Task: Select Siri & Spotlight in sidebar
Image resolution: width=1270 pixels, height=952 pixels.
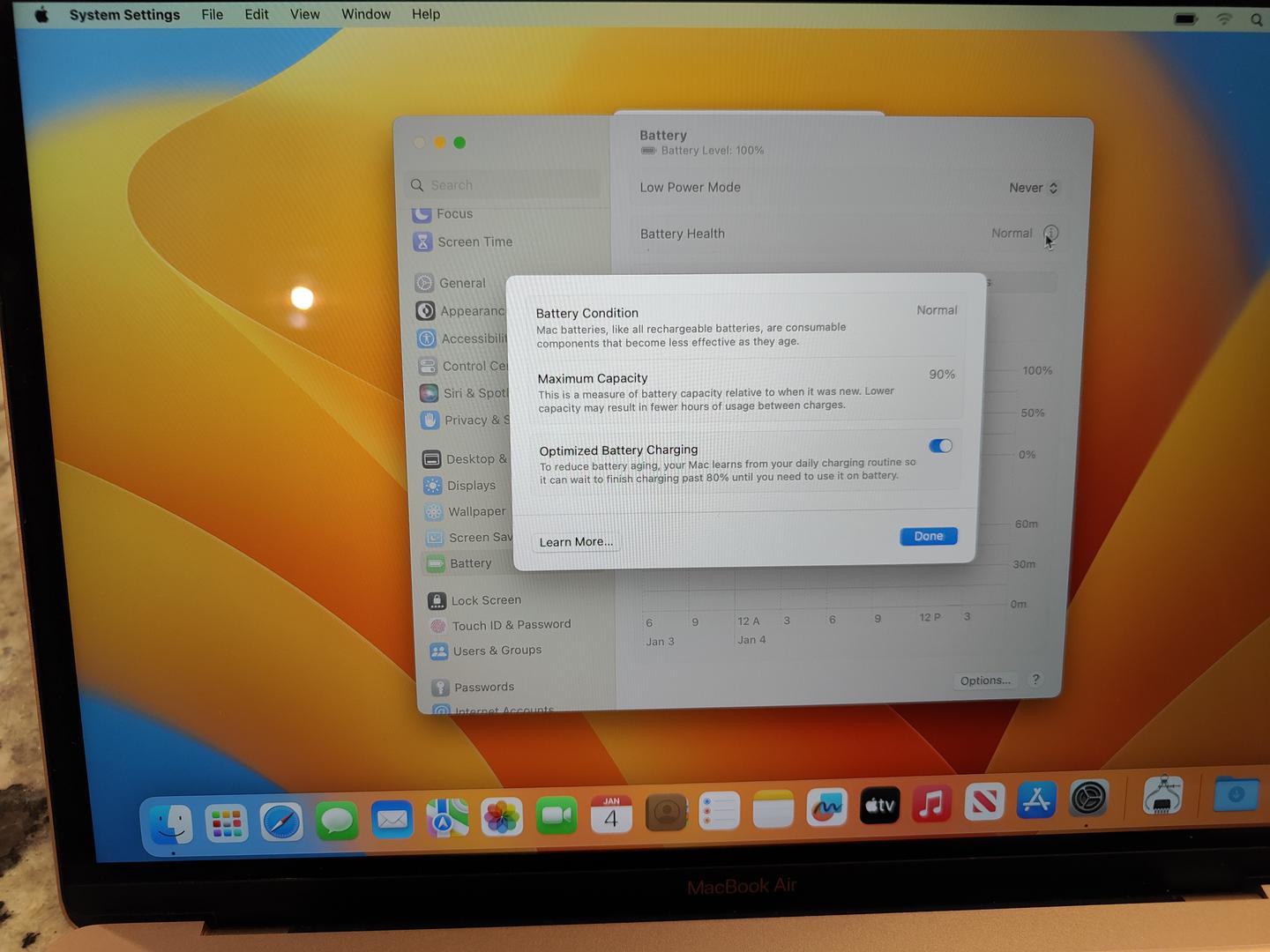Action: coord(464,393)
